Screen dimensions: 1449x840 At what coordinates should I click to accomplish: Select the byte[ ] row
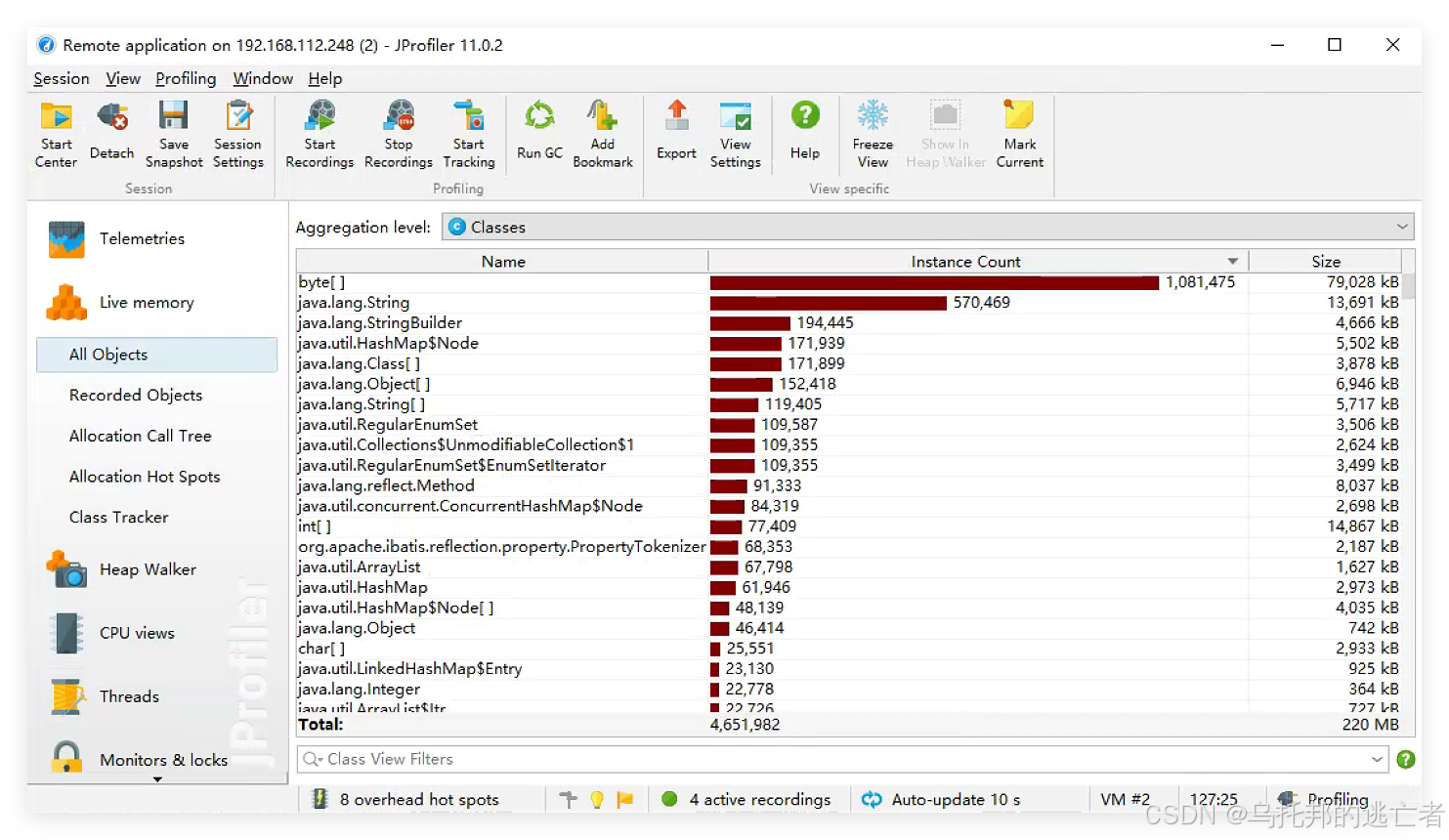849,282
